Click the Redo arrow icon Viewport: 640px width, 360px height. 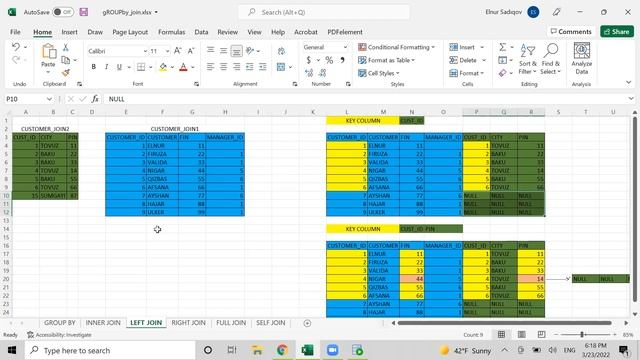[16, 60]
